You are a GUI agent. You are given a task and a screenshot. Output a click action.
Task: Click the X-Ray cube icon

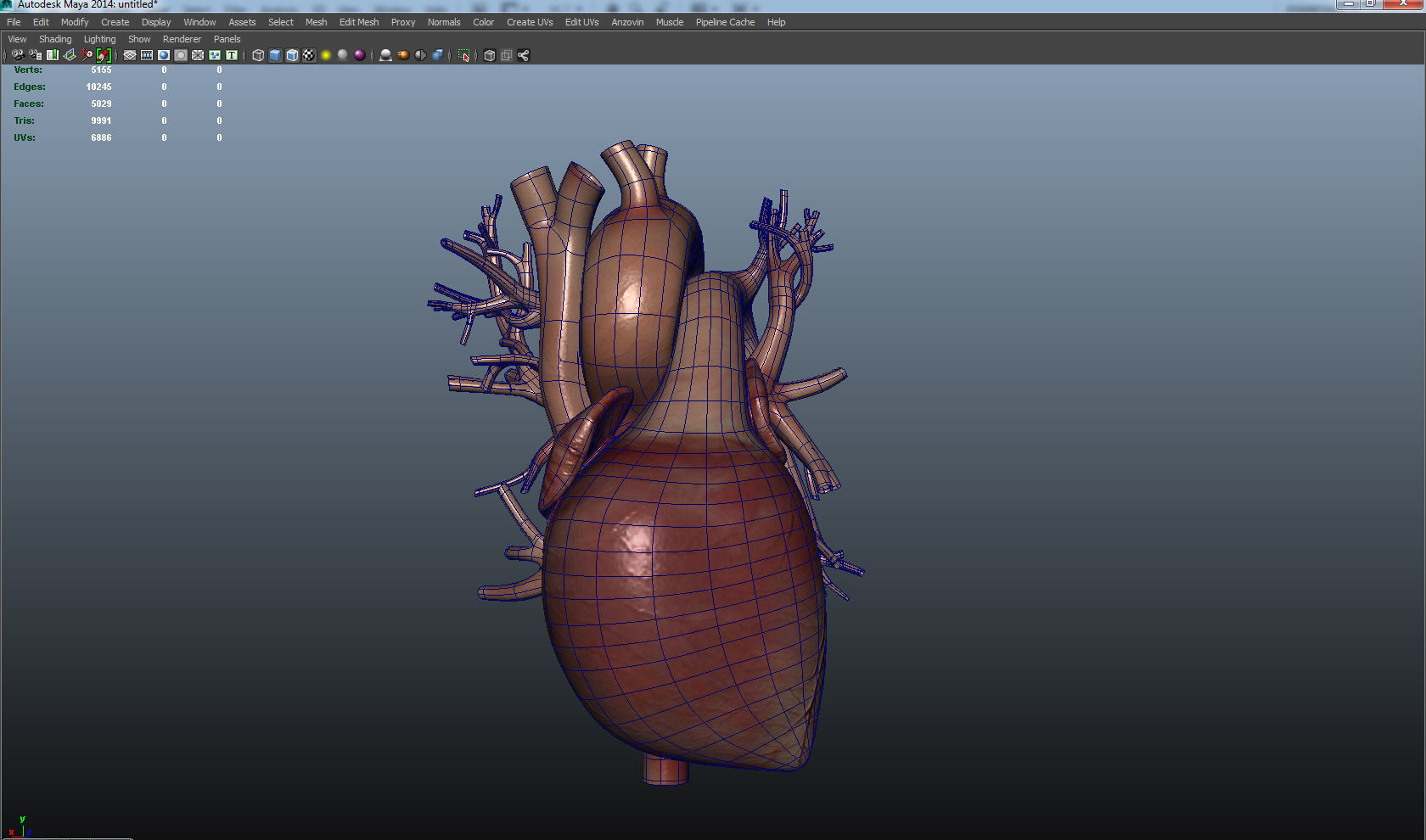[x=490, y=55]
